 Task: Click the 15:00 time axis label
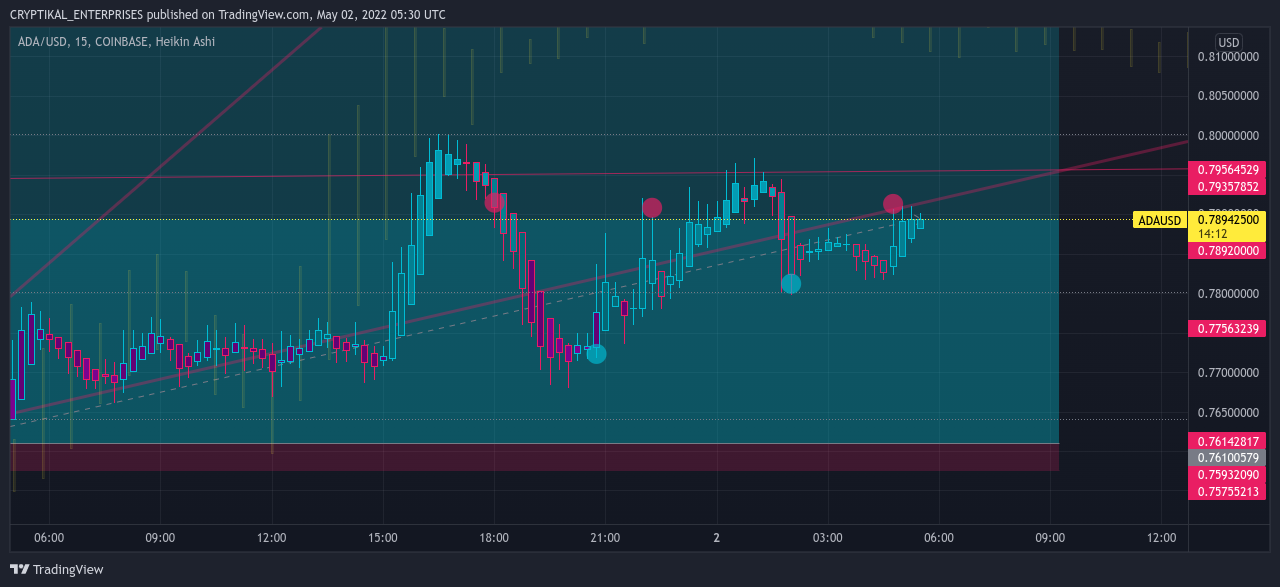click(x=383, y=538)
